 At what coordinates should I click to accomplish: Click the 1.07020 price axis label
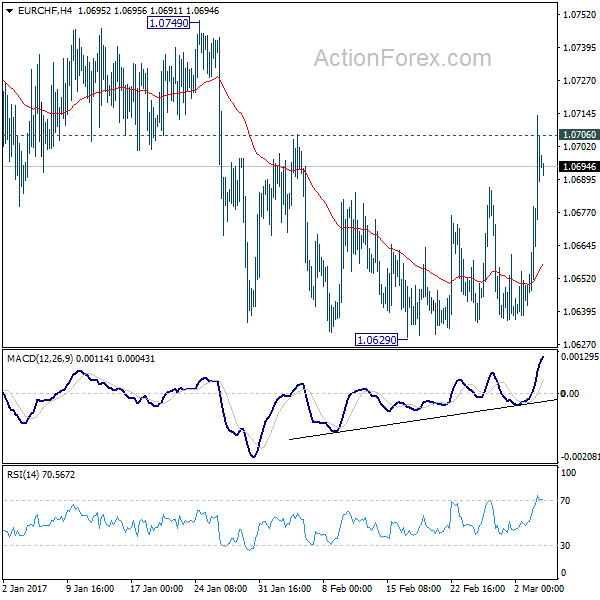[579, 147]
